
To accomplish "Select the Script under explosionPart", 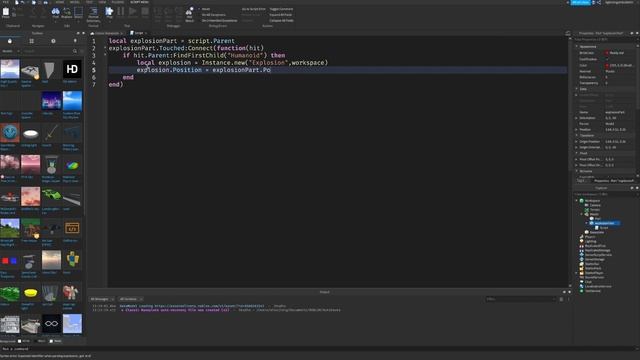I will coord(604,228).
